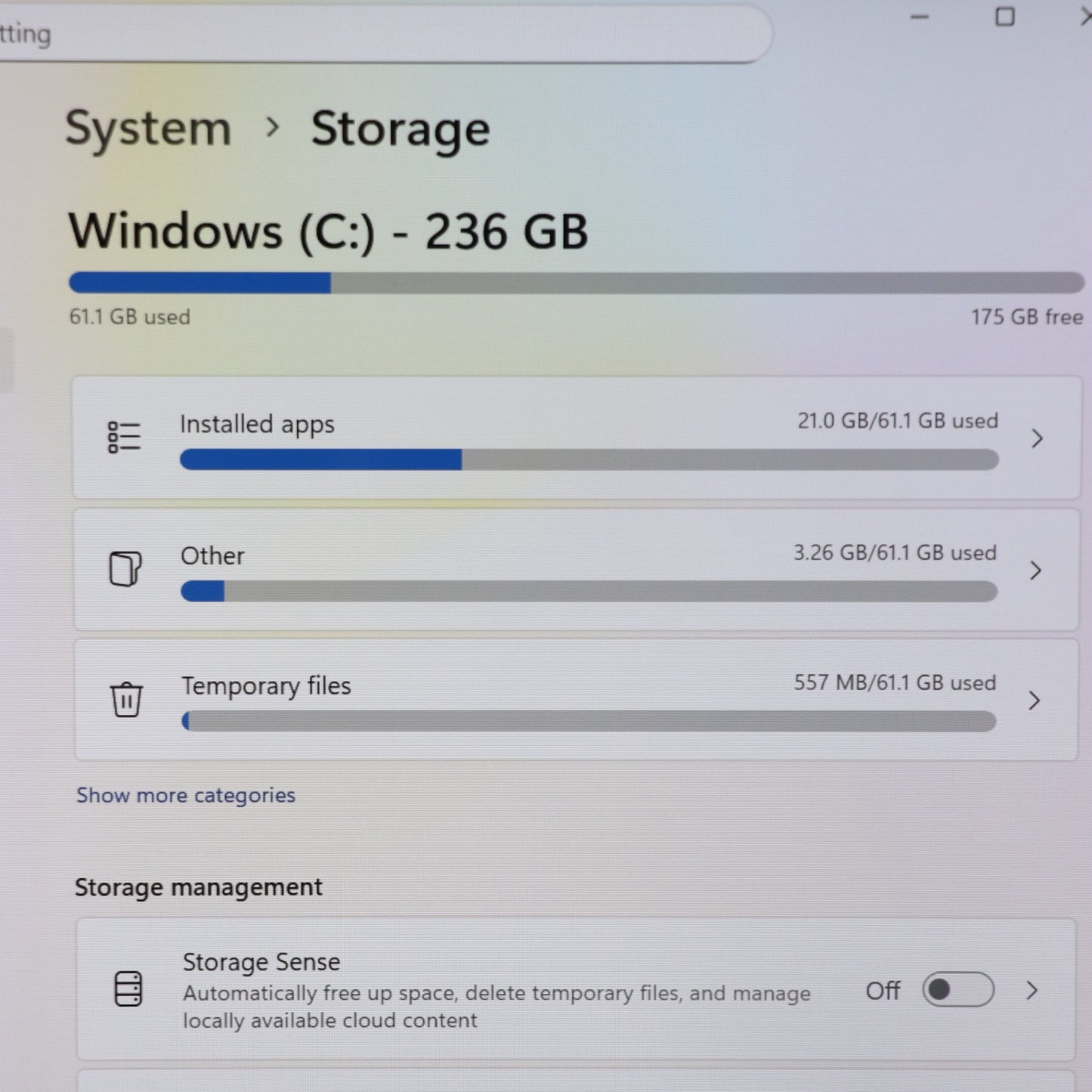
Task: Click the Windows C: drive usage bar
Action: (576, 283)
